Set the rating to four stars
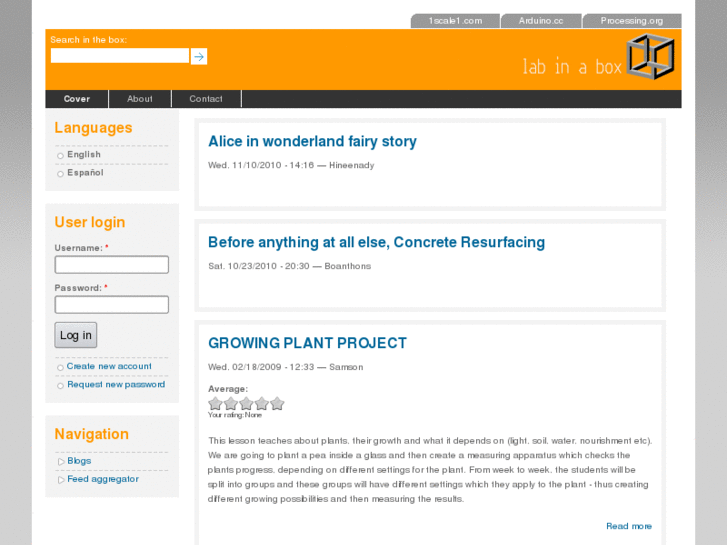The width and height of the screenshot is (727, 545). tap(262, 404)
